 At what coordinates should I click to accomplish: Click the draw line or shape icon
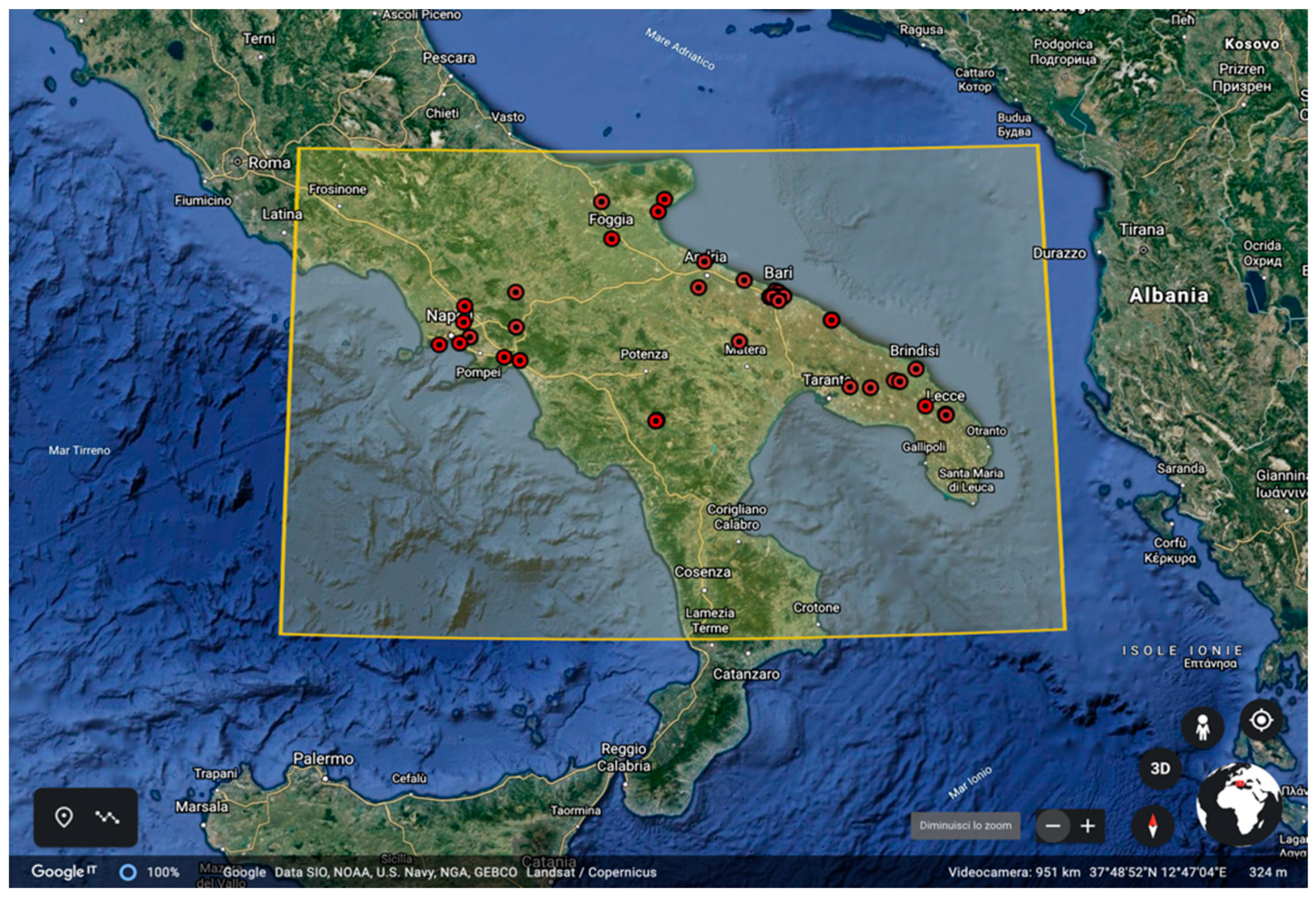106,817
